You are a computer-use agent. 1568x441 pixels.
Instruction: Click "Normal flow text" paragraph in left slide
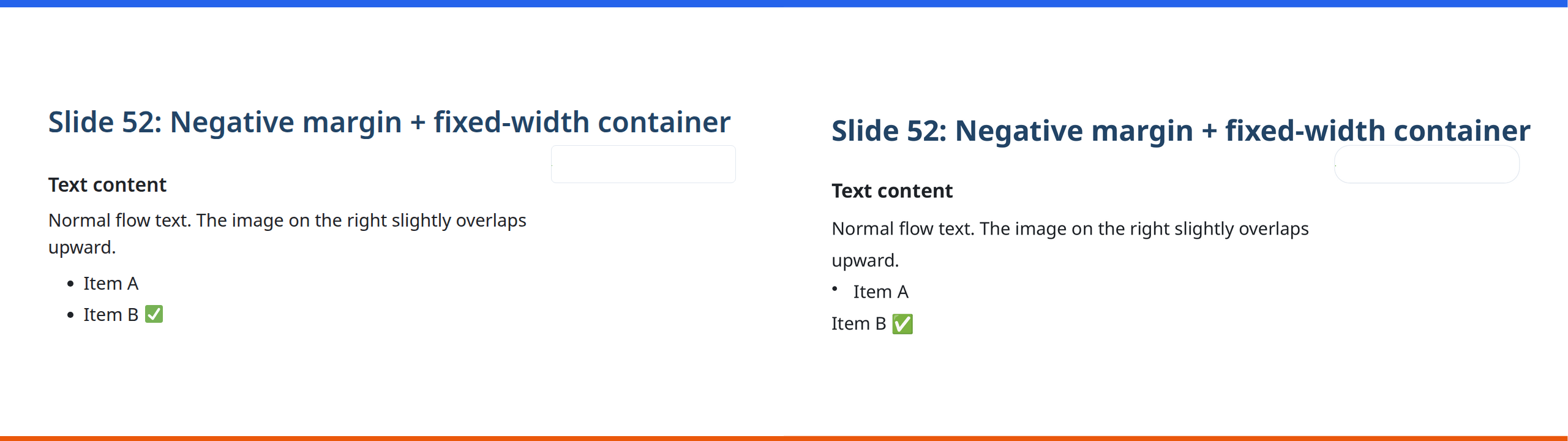(287, 221)
